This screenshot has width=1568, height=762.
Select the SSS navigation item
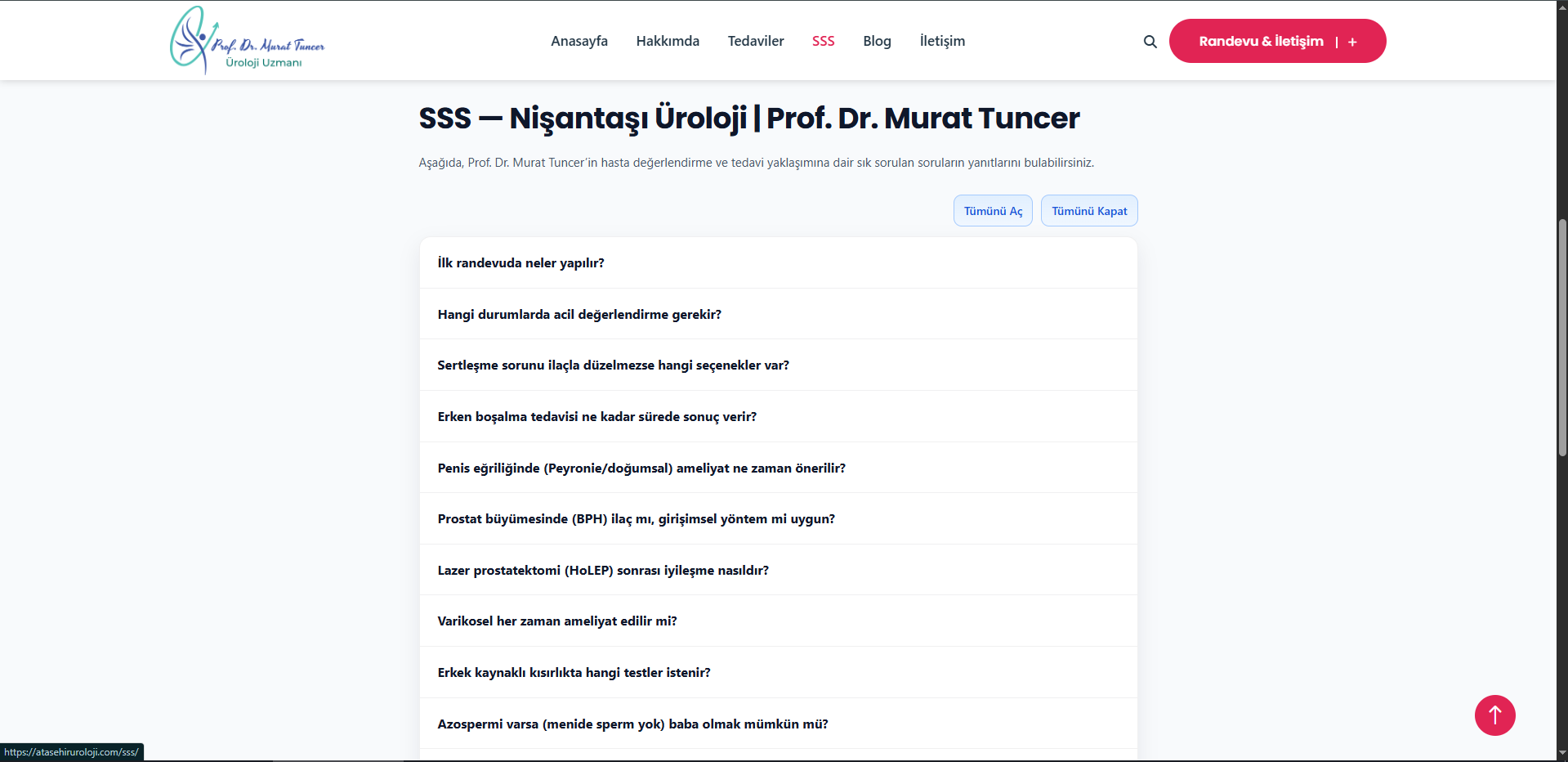tap(823, 41)
